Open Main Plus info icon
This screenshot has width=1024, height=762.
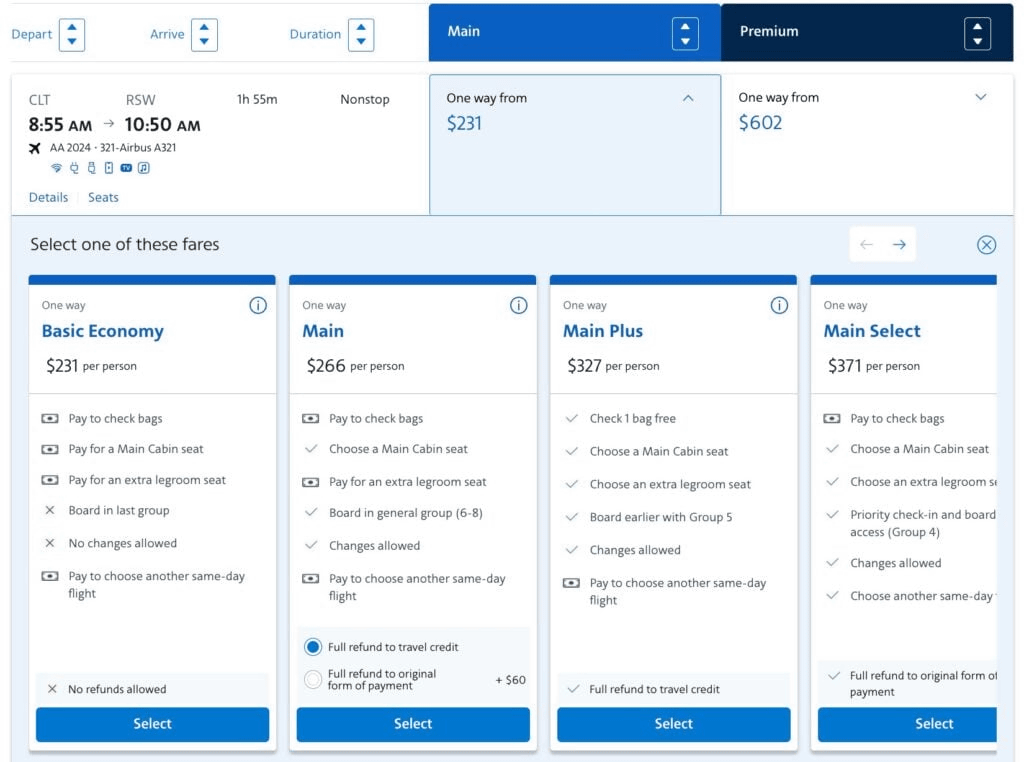click(779, 306)
